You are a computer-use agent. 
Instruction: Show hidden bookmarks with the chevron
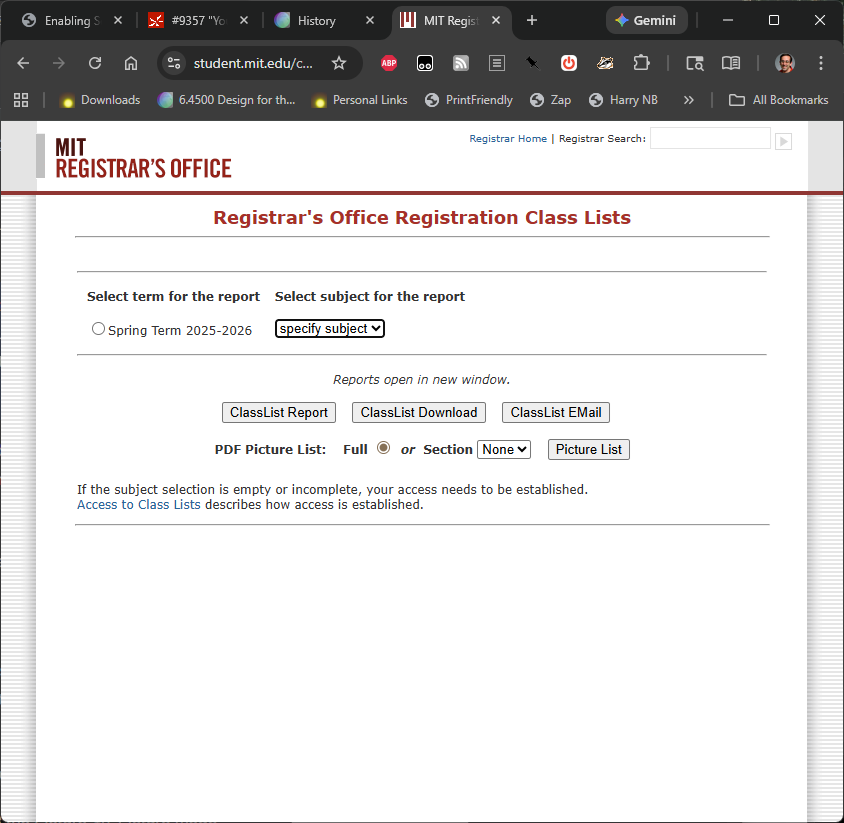pos(688,100)
